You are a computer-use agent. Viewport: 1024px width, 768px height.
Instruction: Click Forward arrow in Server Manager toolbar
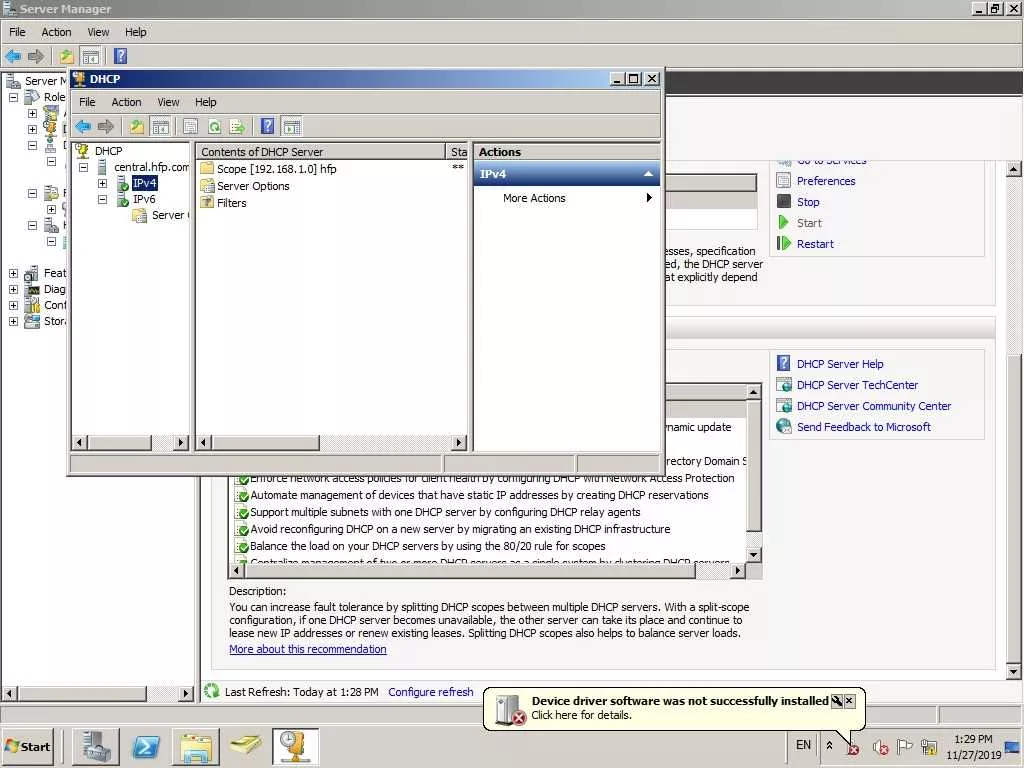tap(35, 56)
